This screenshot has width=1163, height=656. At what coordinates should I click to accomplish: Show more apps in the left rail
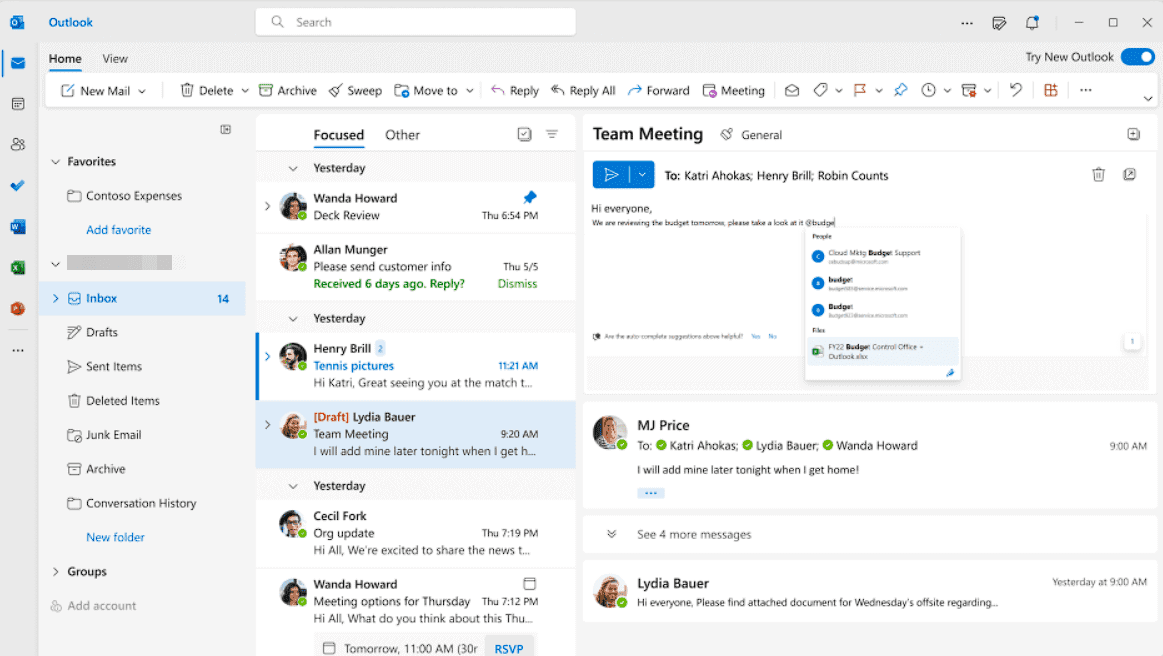click(18, 350)
